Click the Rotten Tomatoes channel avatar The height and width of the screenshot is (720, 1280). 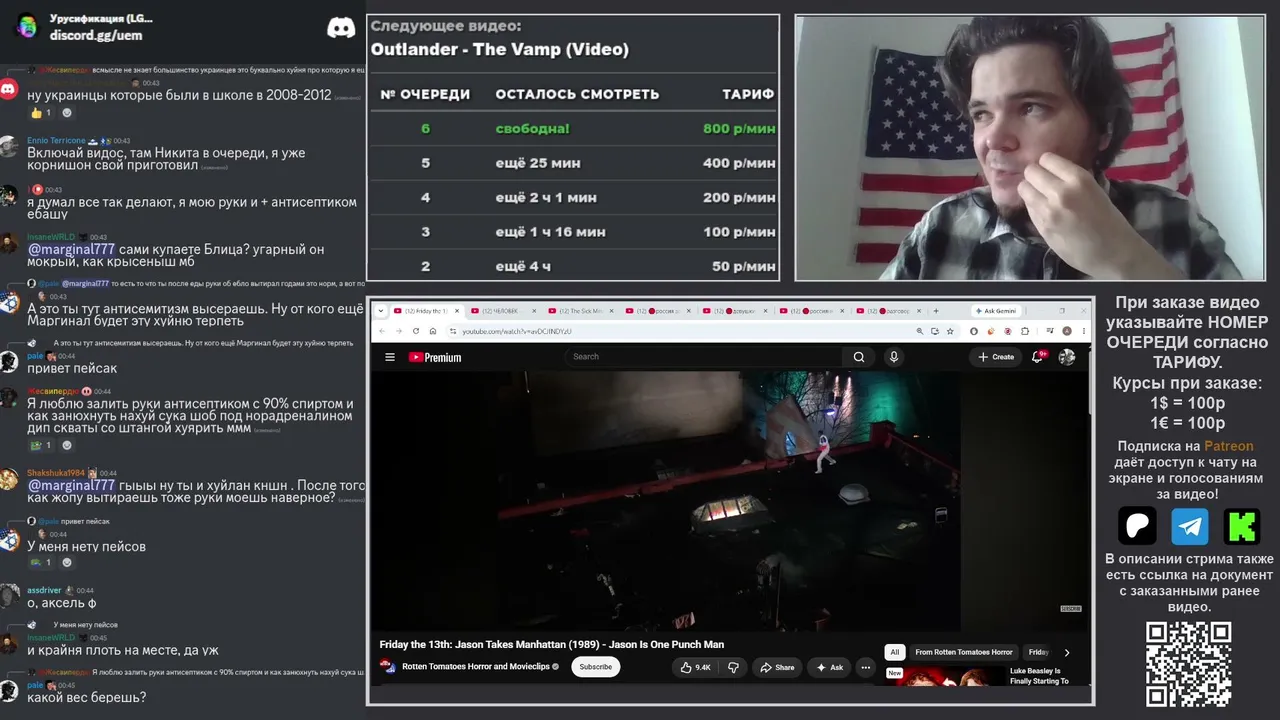point(387,666)
